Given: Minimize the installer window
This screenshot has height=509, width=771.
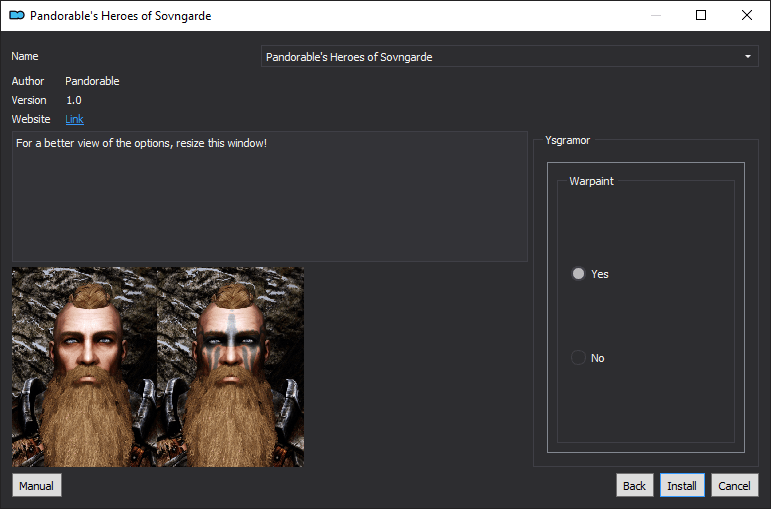Looking at the screenshot, I should click(656, 15).
